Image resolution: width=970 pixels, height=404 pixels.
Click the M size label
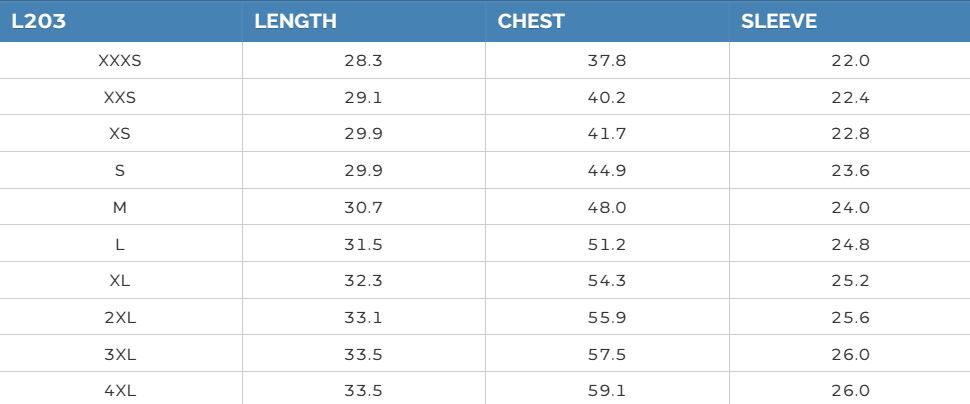click(120, 208)
